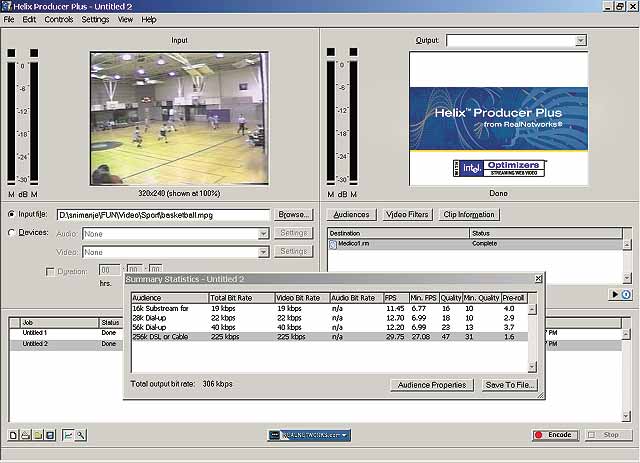This screenshot has height=463, width=640.
Task: Click Summary Statistics dialog resize grip
Action: pos(540,394)
